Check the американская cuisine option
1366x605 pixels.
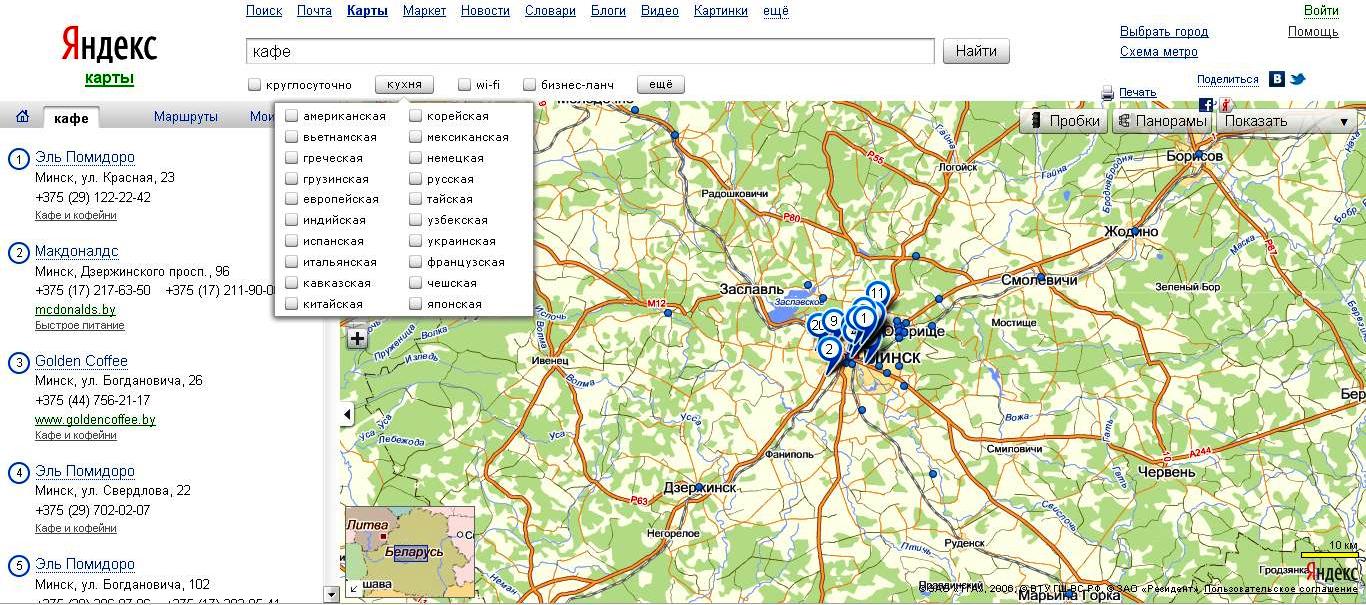pos(292,116)
